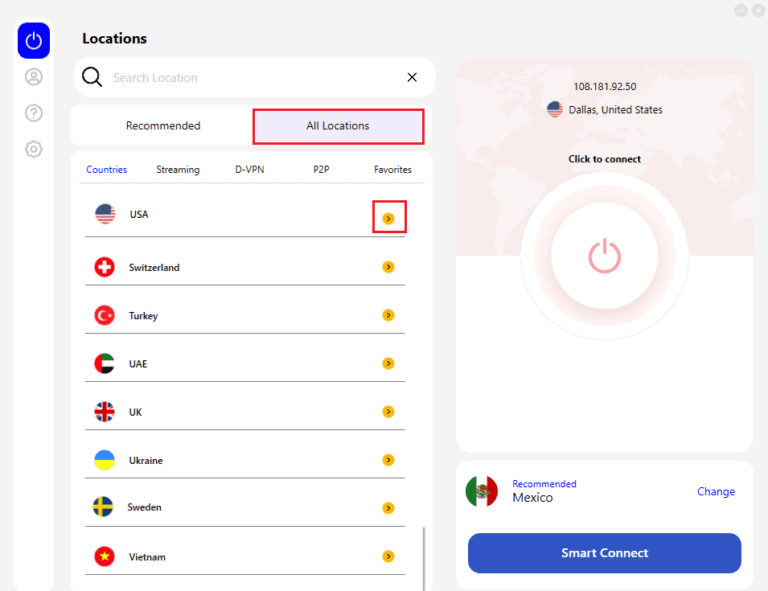
Task: Click the Mexico flag icon
Action: point(481,491)
